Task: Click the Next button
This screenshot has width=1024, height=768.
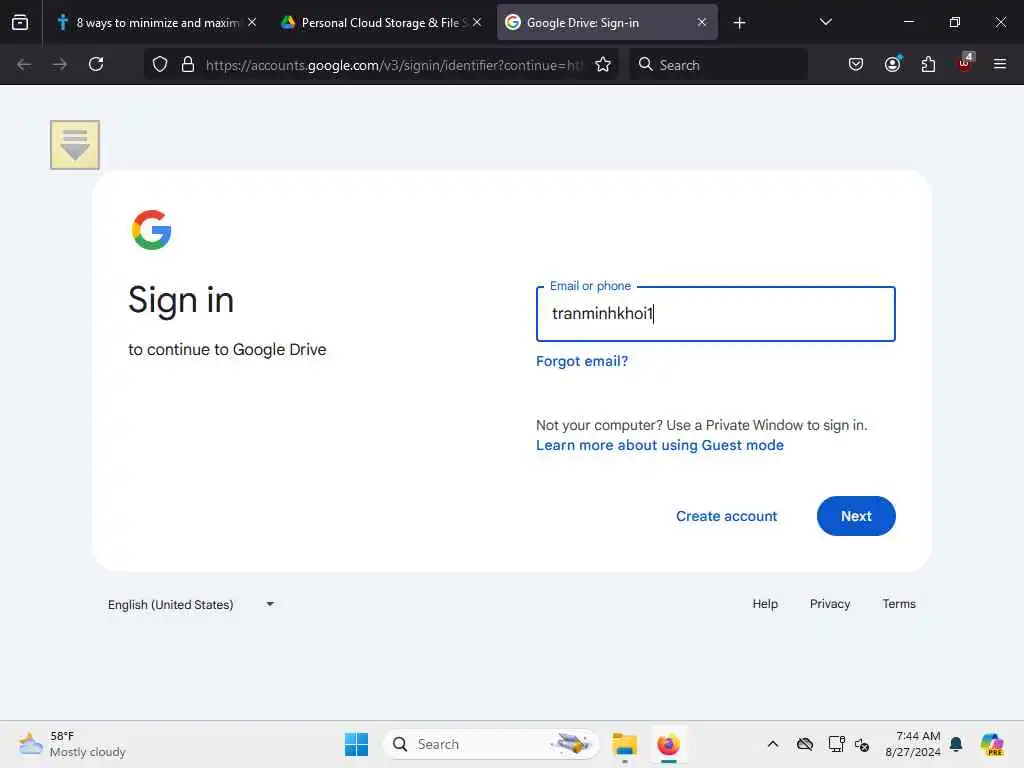Action: [856, 516]
